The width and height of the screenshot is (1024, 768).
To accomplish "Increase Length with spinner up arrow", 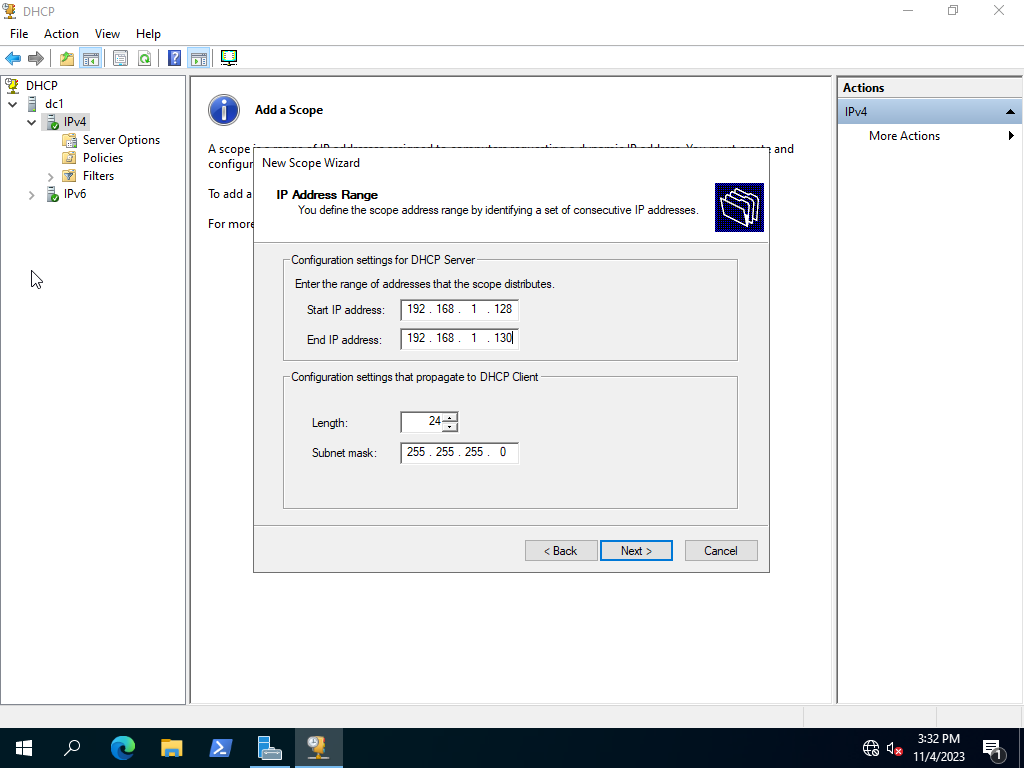I will tap(450, 417).
